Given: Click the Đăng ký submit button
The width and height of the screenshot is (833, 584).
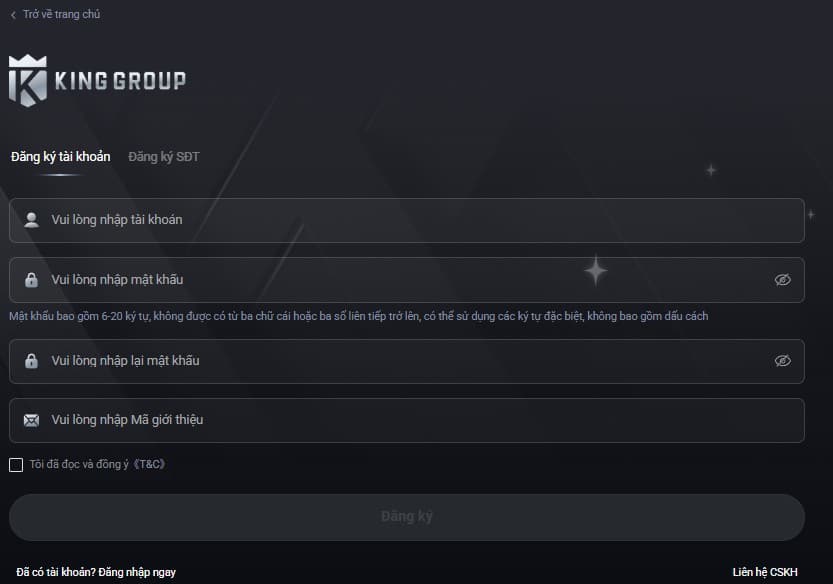Looking at the screenshot, I should 407,517.
